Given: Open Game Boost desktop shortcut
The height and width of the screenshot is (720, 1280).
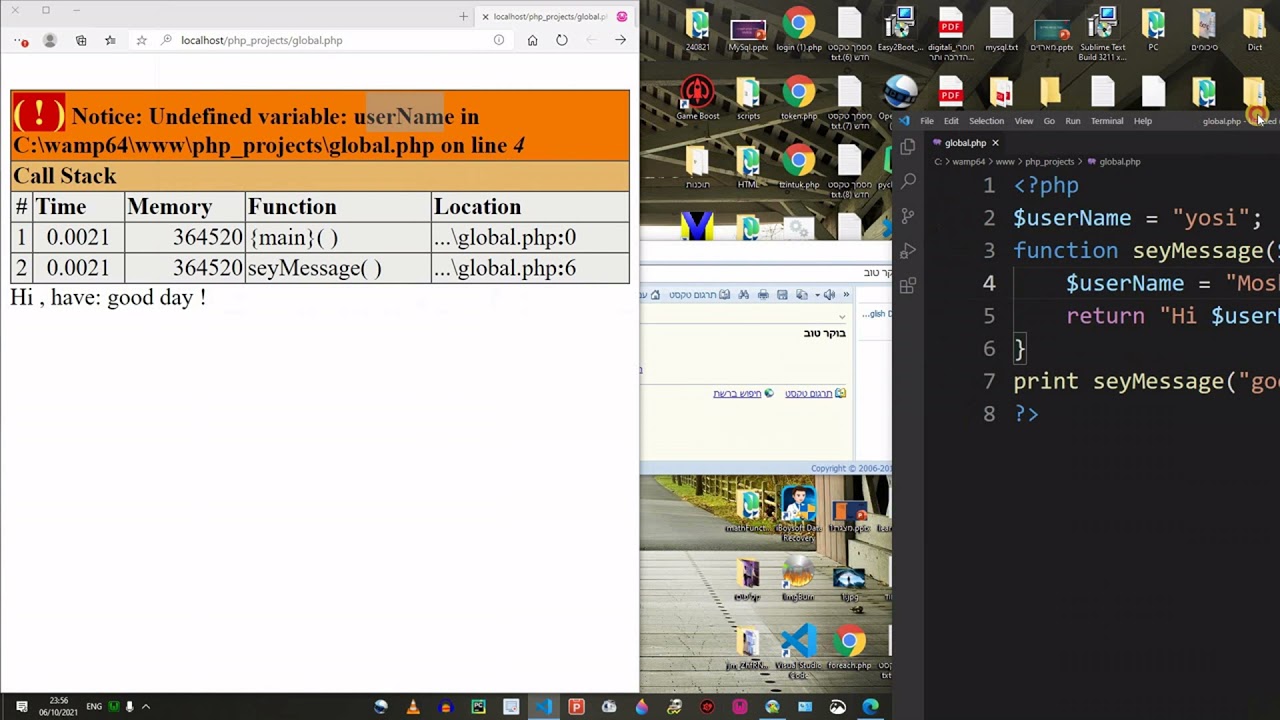Looking at the screenshot, I should click(x=697, y=98).
